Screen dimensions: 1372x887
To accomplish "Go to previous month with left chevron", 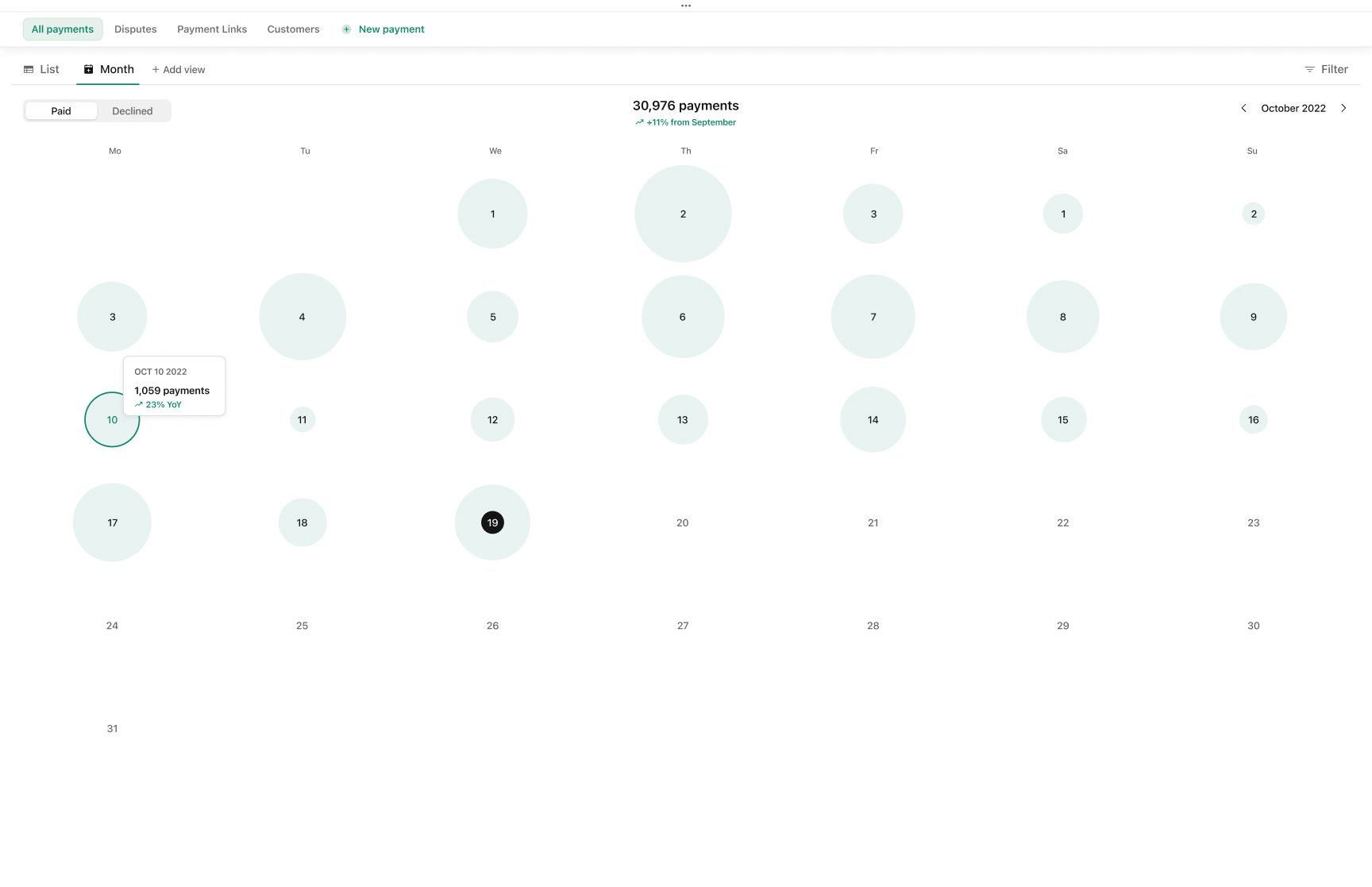I will click(1243, 108).
